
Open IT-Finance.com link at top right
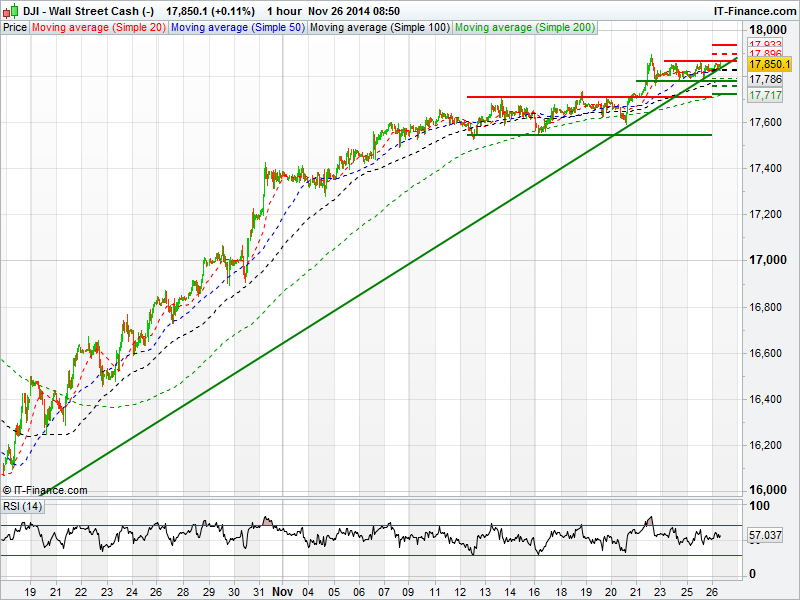pos(754,11)
